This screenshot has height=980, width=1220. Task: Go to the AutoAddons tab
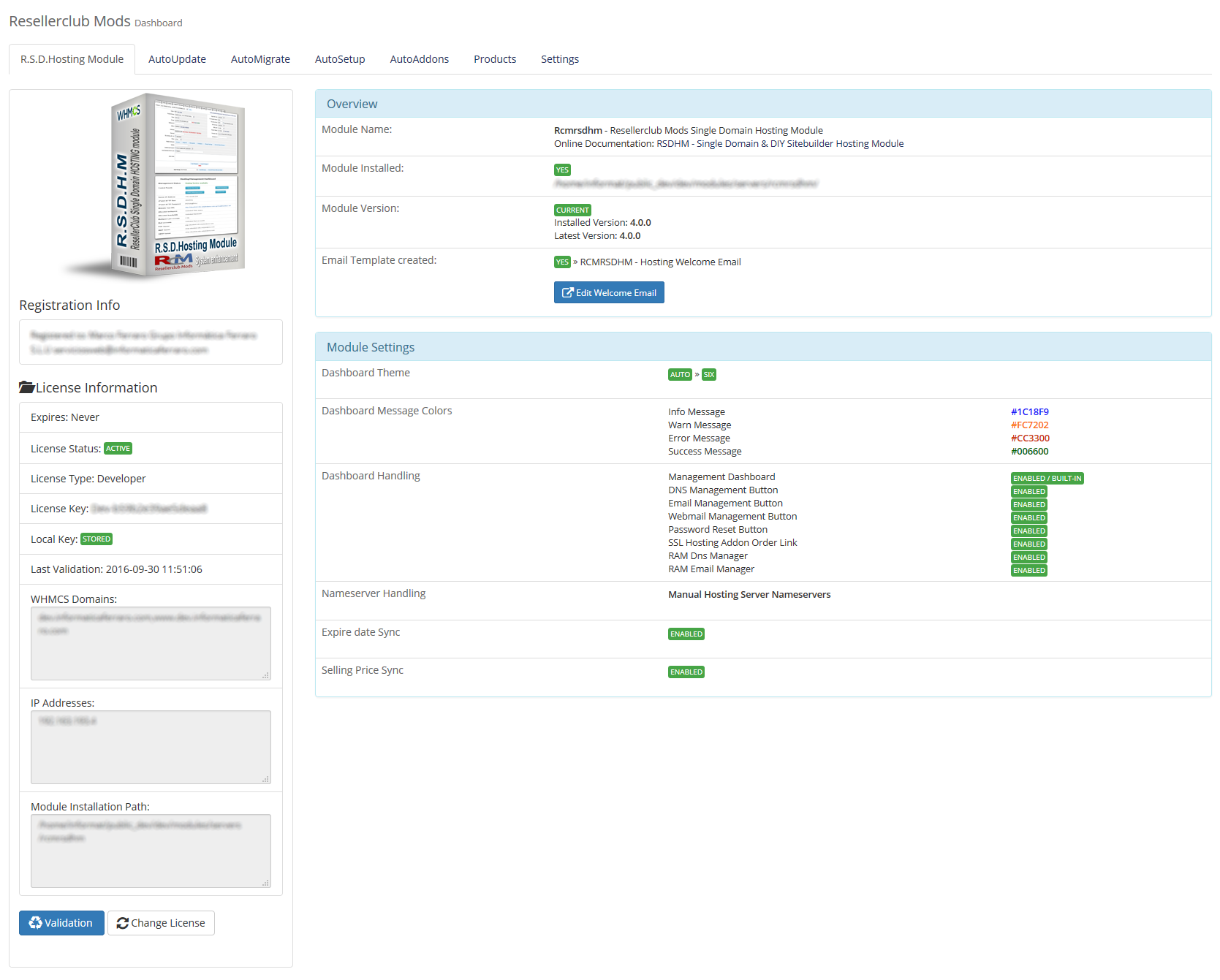[420, 59]
